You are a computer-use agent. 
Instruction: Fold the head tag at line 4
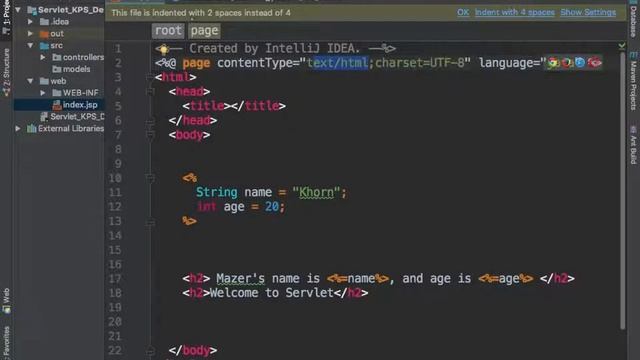point(150,91)
